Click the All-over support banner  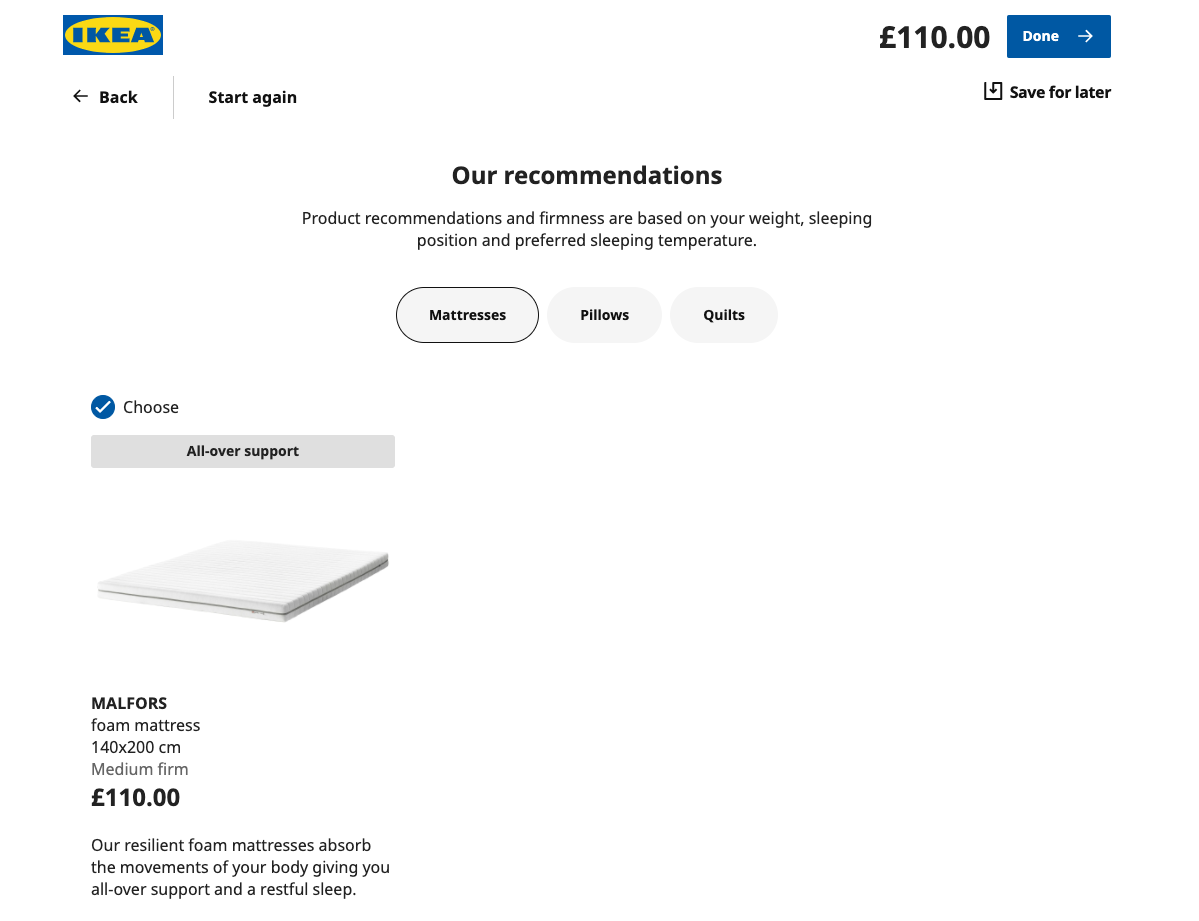click(242, 451)
